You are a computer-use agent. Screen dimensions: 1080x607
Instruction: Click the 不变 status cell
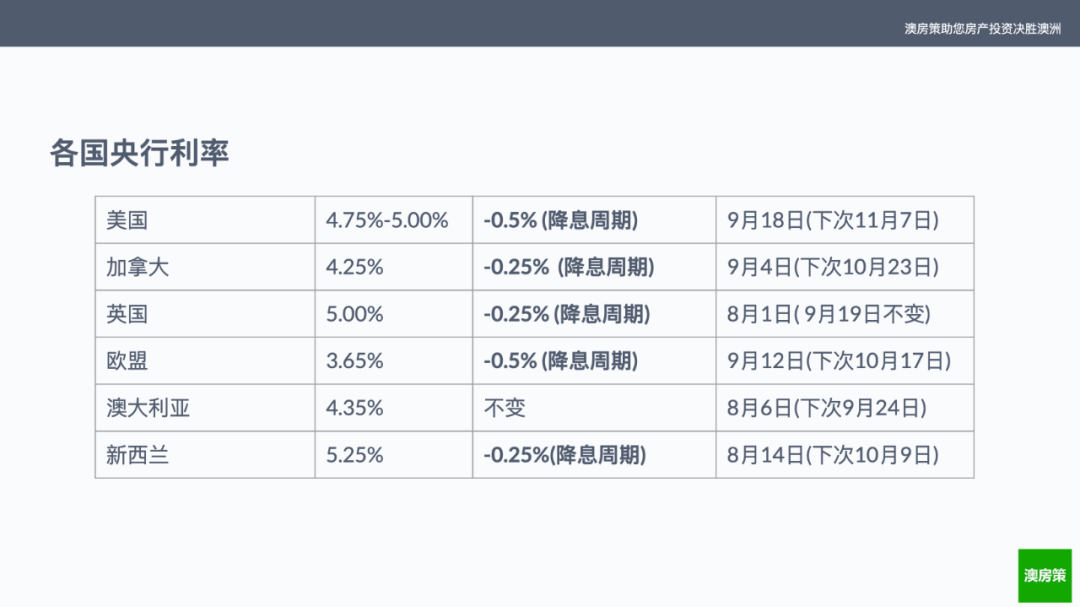594,407
